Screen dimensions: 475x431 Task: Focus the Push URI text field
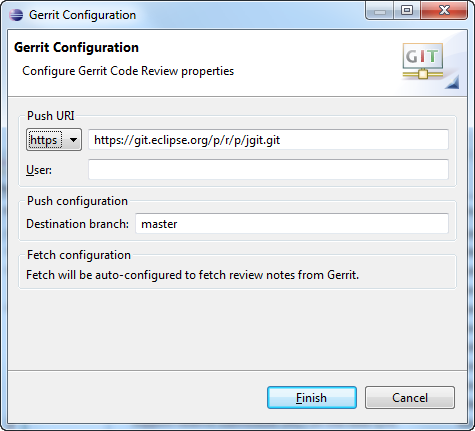(268, 140)
